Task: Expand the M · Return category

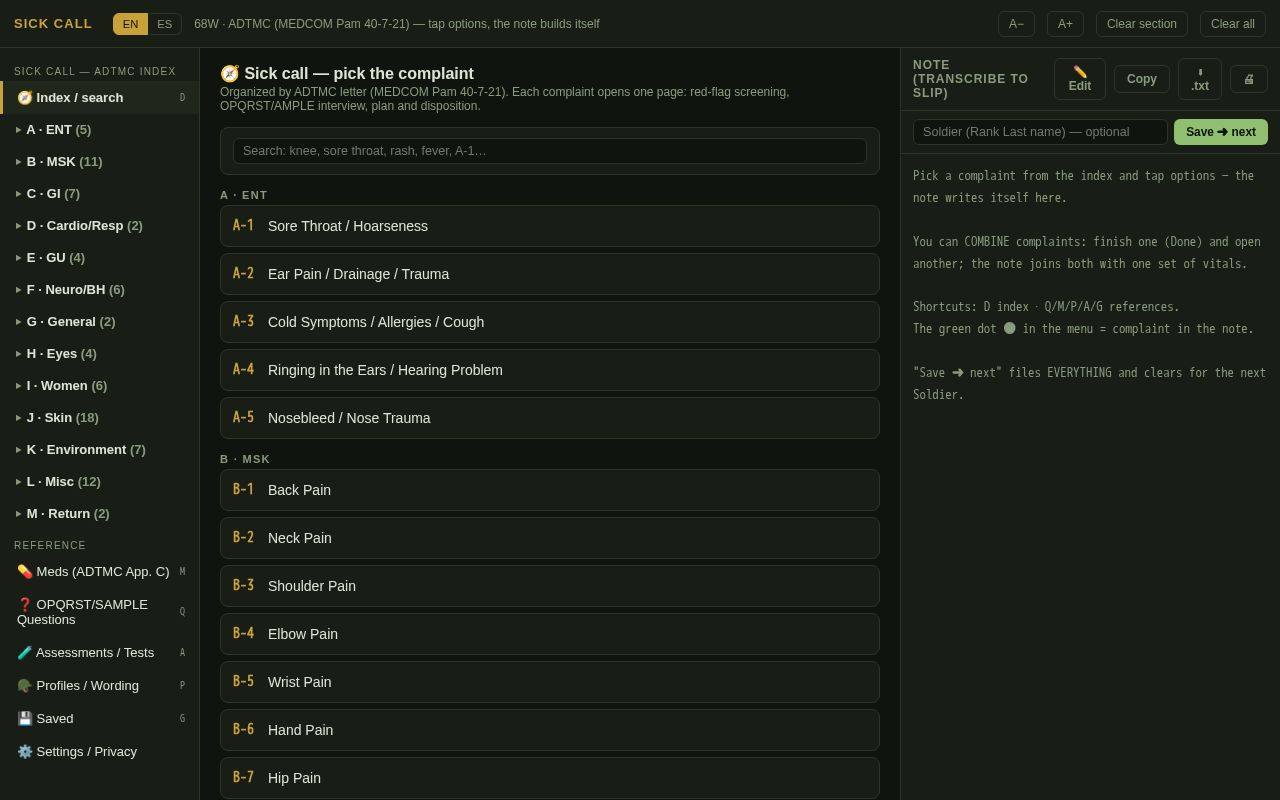Action: coord(100,514)
